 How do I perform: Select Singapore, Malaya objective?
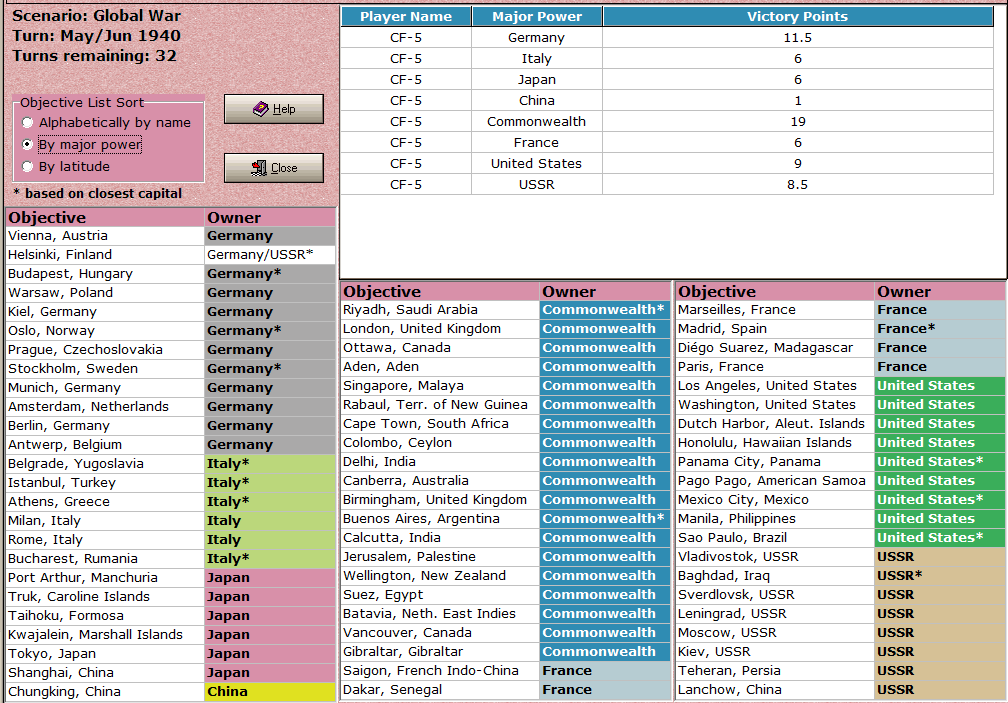[440, 386]
